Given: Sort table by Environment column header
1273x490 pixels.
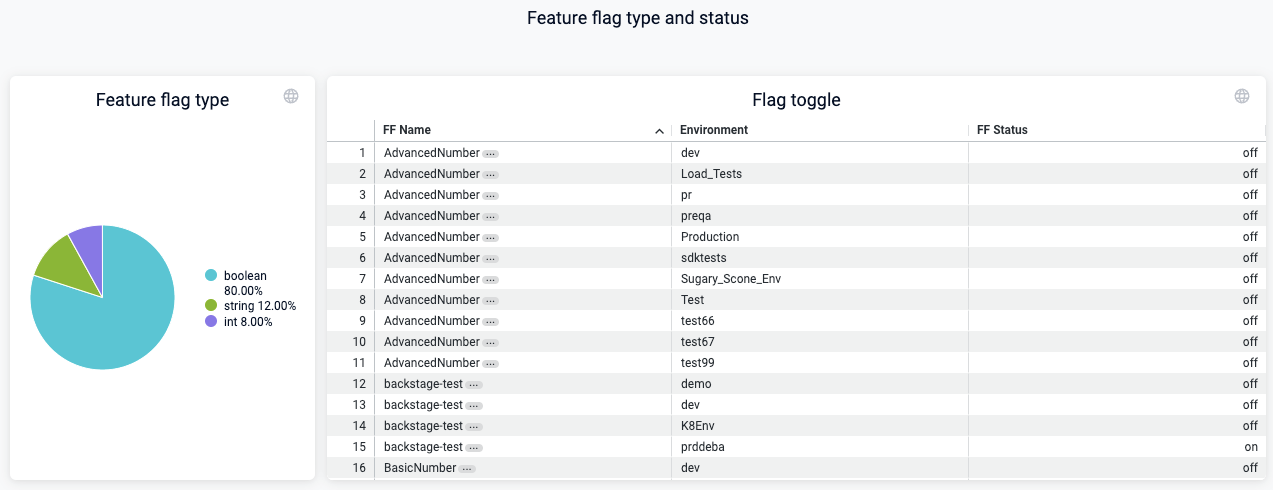Looking at the screenshot, I should click(x=714, y=130).
